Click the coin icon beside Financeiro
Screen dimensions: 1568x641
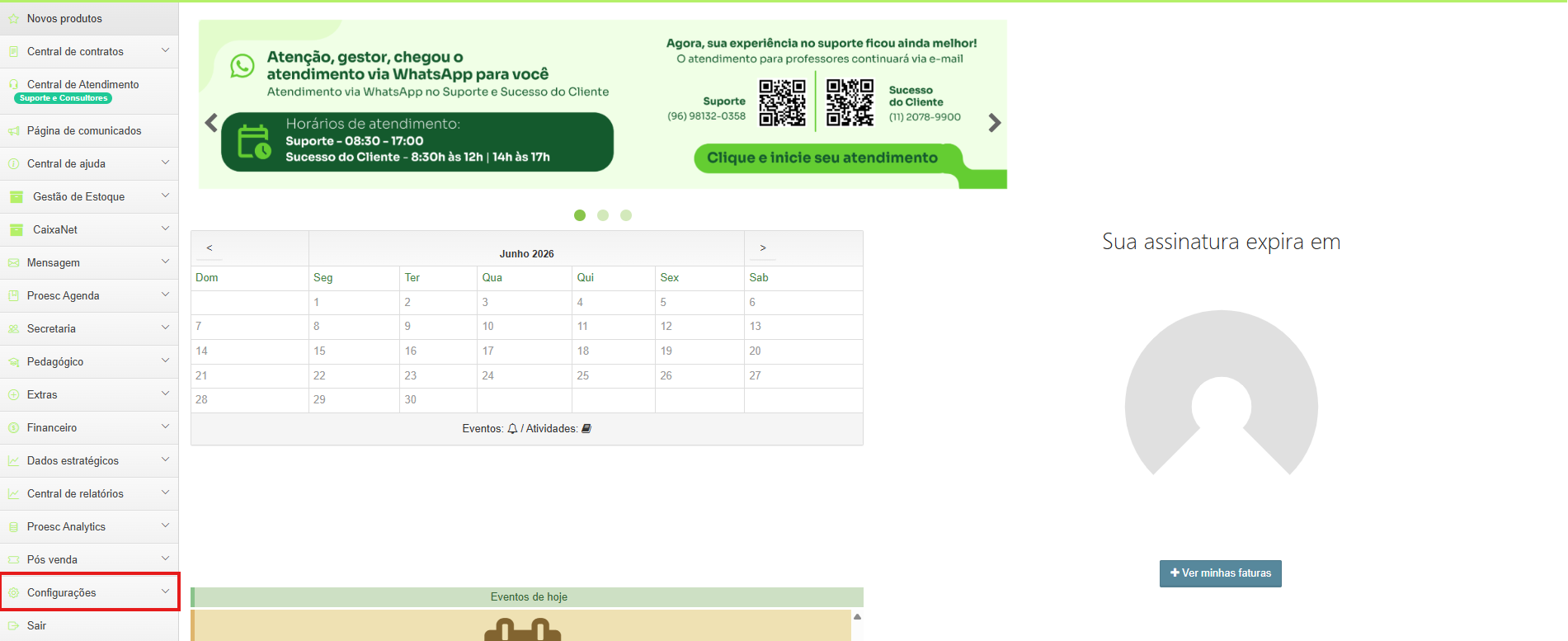13,427
